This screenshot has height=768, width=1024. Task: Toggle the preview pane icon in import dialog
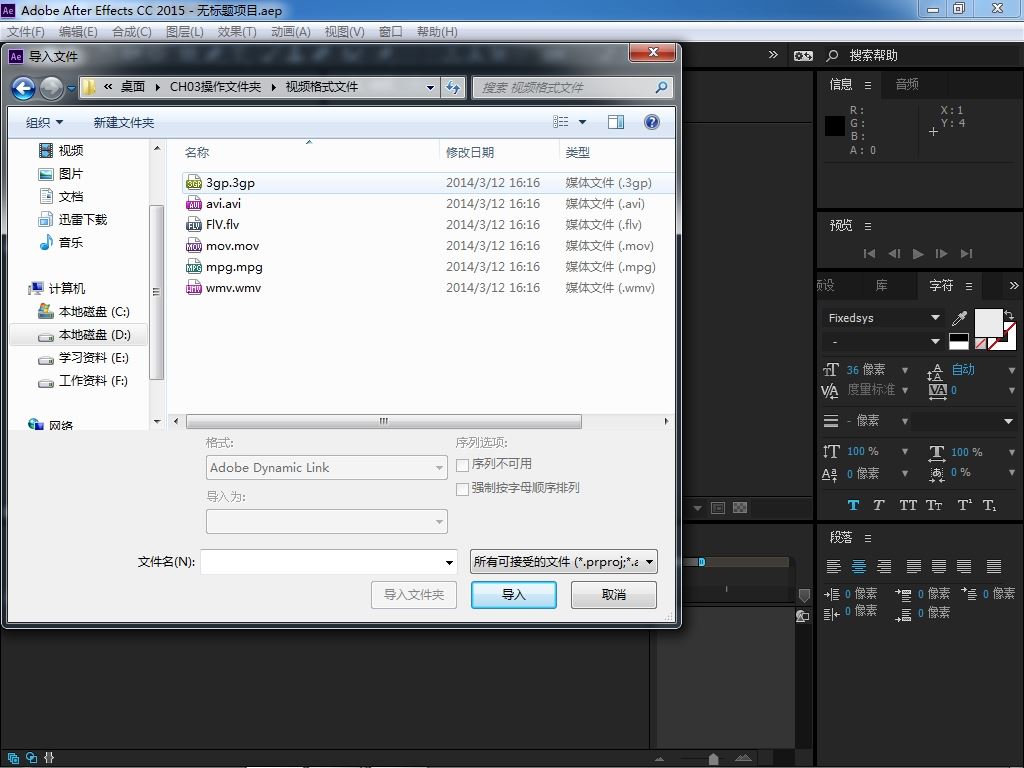coord(616,122)
